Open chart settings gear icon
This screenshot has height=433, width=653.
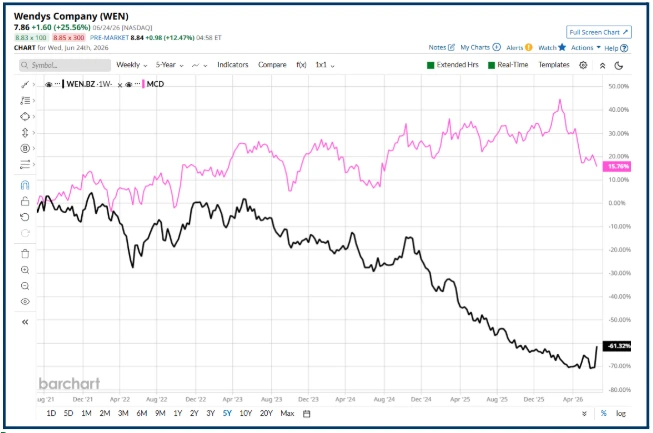click(x=583, y=65)
